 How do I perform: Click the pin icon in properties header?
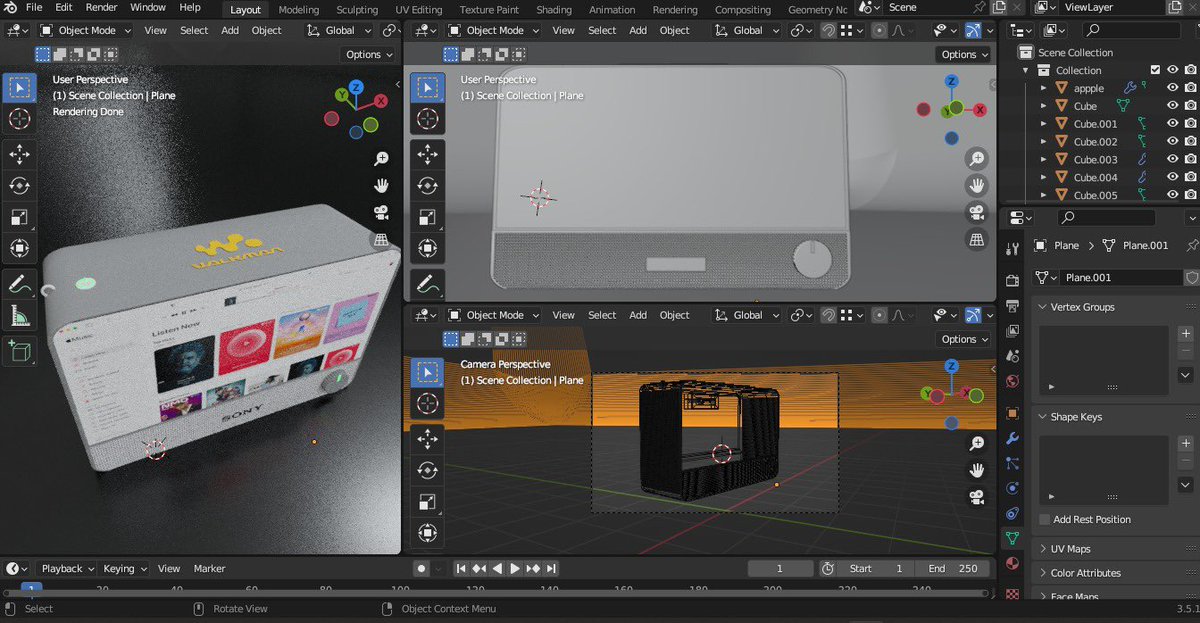pyautogui.click(x=1191, y=245)
